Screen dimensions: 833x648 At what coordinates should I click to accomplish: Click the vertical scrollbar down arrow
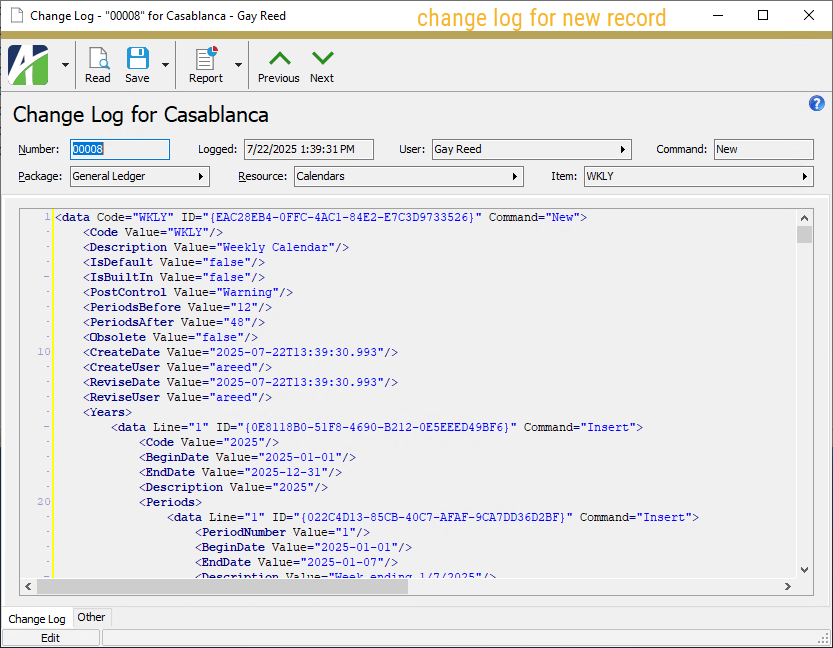tap(804, 570)
